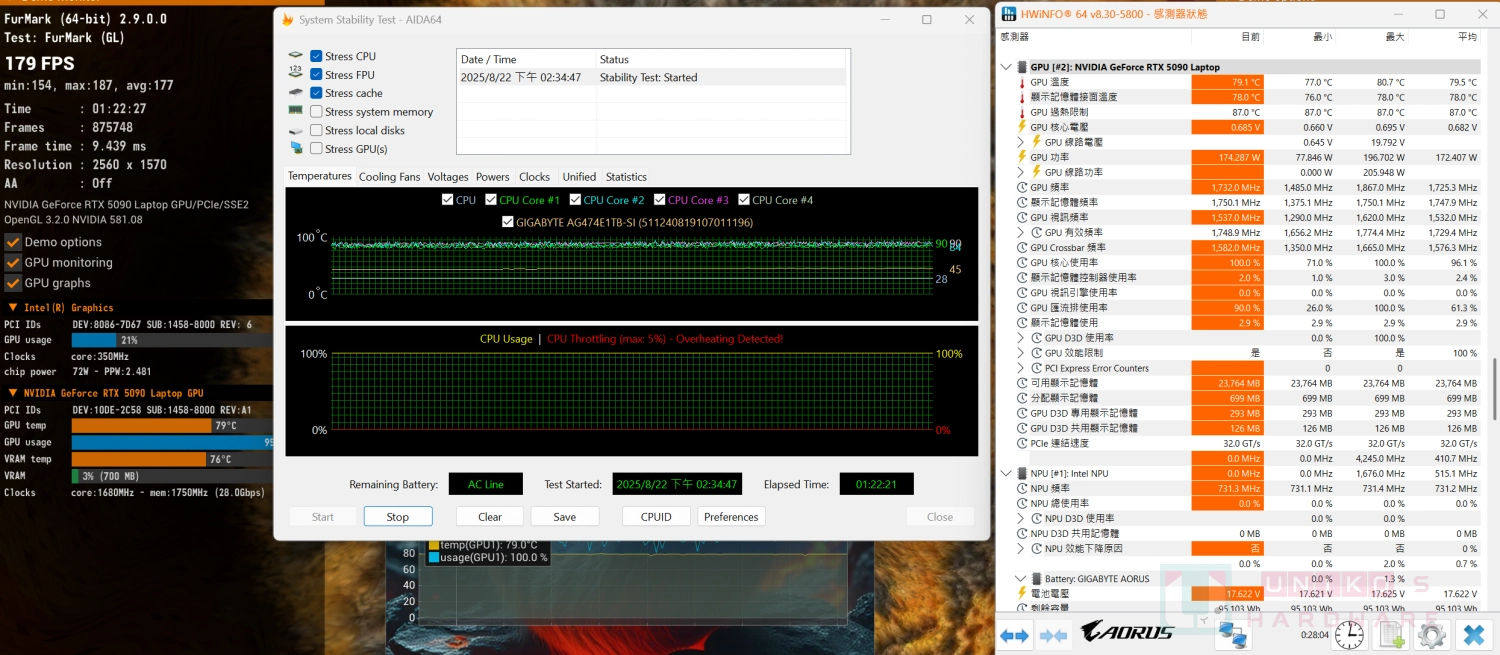Image resolution: width=1500 pixels, height=655 pixels.
Task: Click the HWiNFO app icon in title bar
Action: click(x=1008, y=14)
